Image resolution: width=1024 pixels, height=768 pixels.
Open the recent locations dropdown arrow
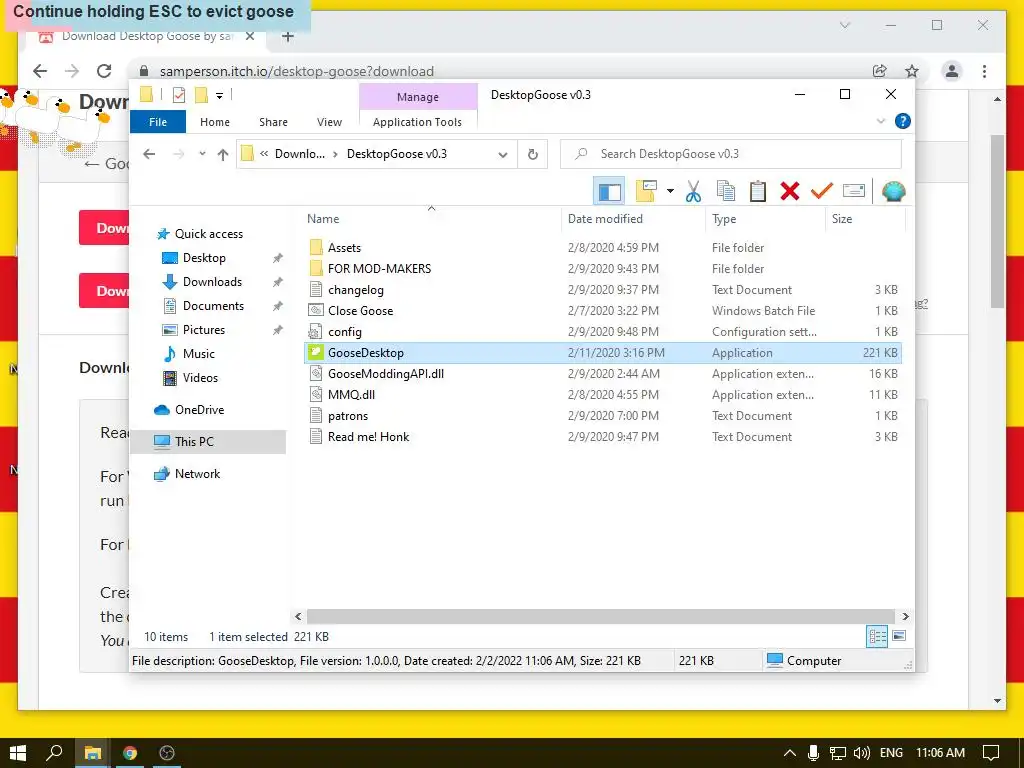click(202, 154)
